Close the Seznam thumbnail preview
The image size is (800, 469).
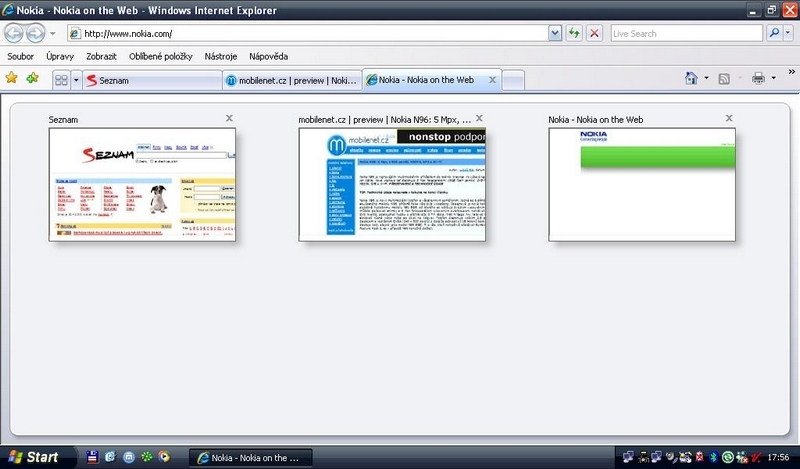pyautogui.click(x=230, y=118)
